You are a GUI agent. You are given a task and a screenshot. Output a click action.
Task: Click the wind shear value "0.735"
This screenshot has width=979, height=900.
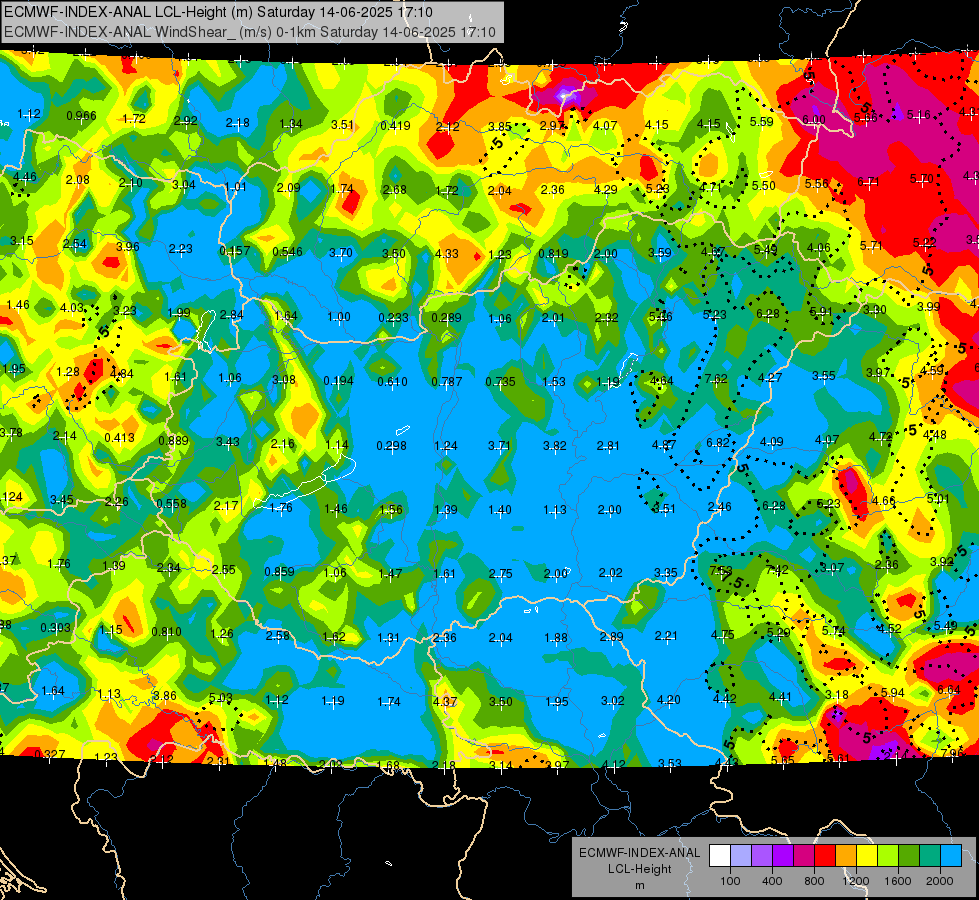[501, 382]
